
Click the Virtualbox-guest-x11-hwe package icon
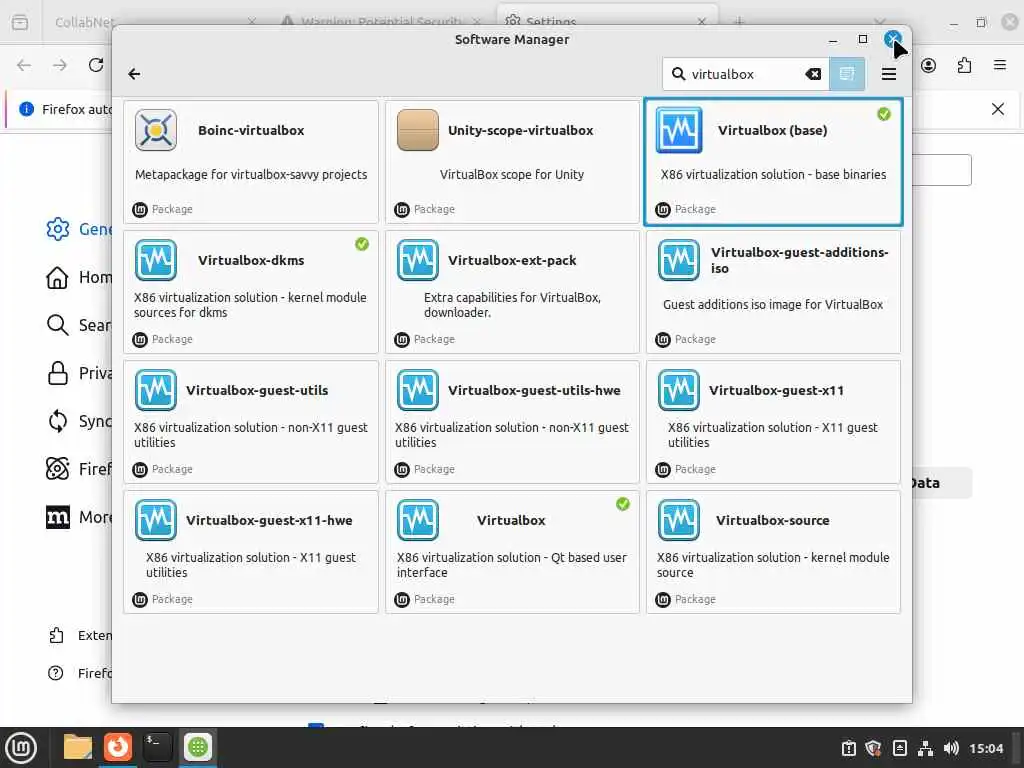click(155, 520)
